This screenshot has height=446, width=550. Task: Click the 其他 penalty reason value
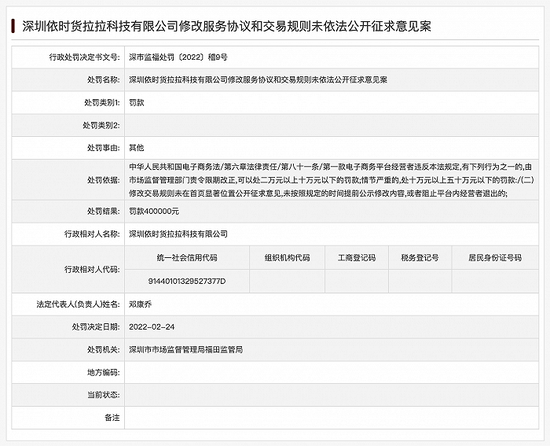(x=136, y=148)
